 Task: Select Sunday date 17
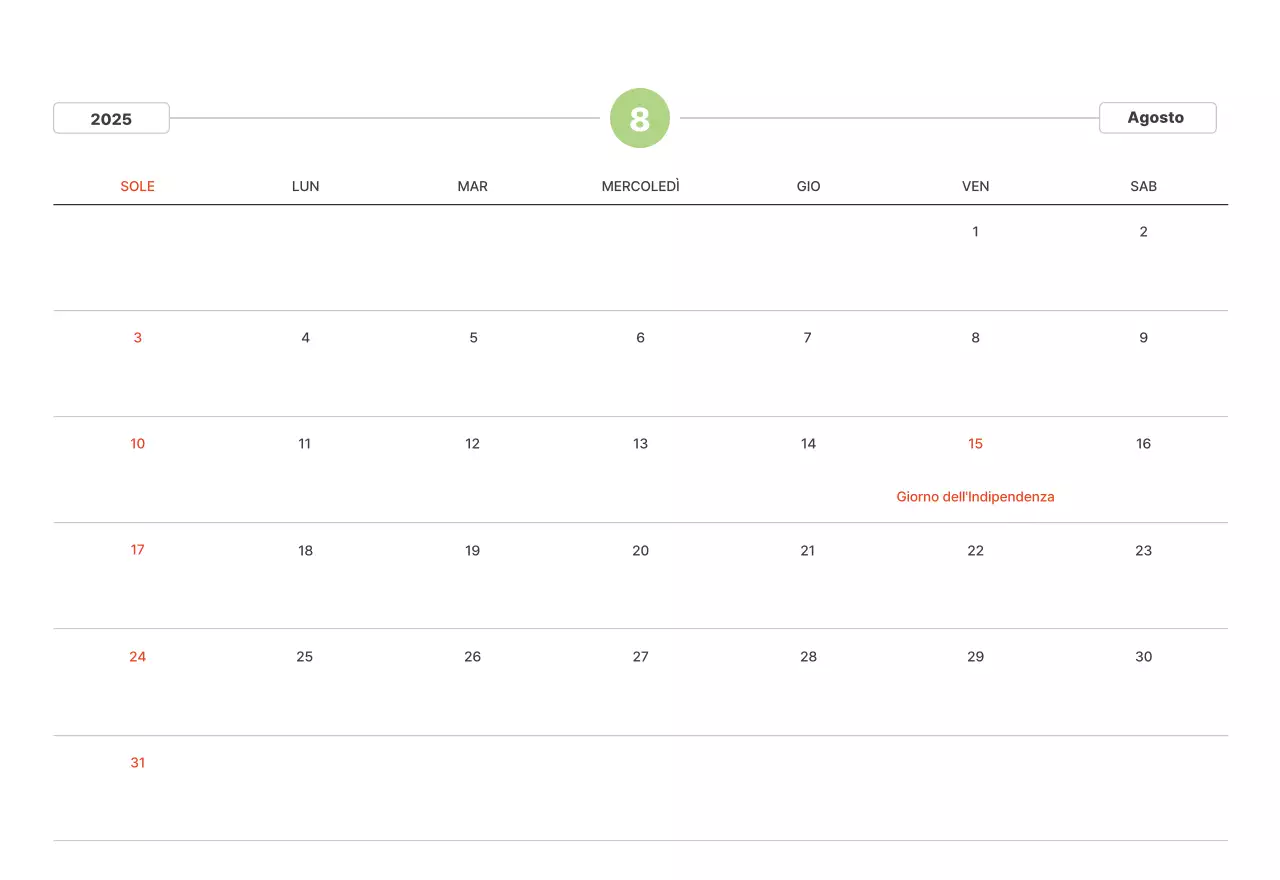[138, 550]
